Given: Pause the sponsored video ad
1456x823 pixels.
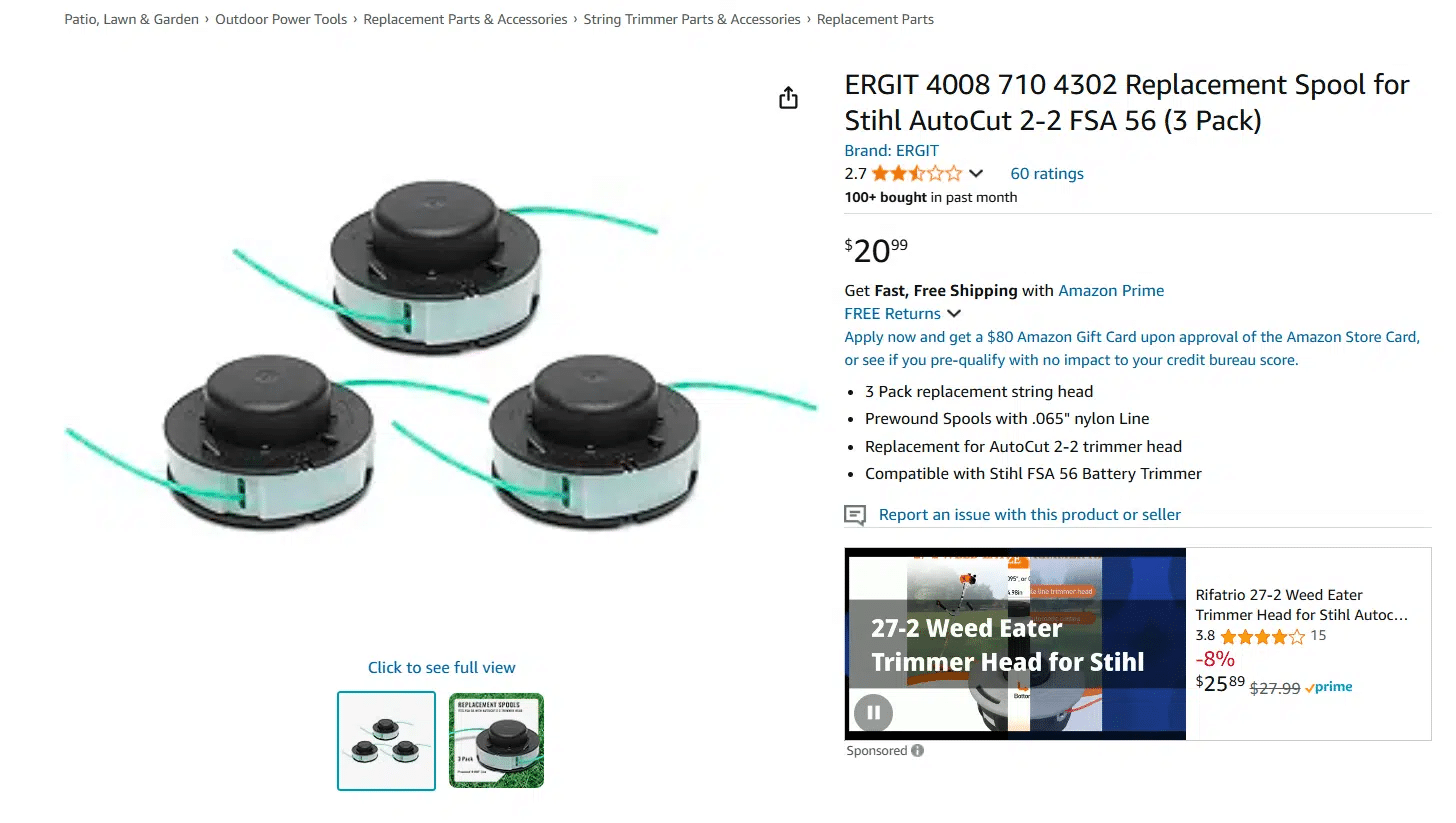Looking at the screenshot, I should coord(873,713).
